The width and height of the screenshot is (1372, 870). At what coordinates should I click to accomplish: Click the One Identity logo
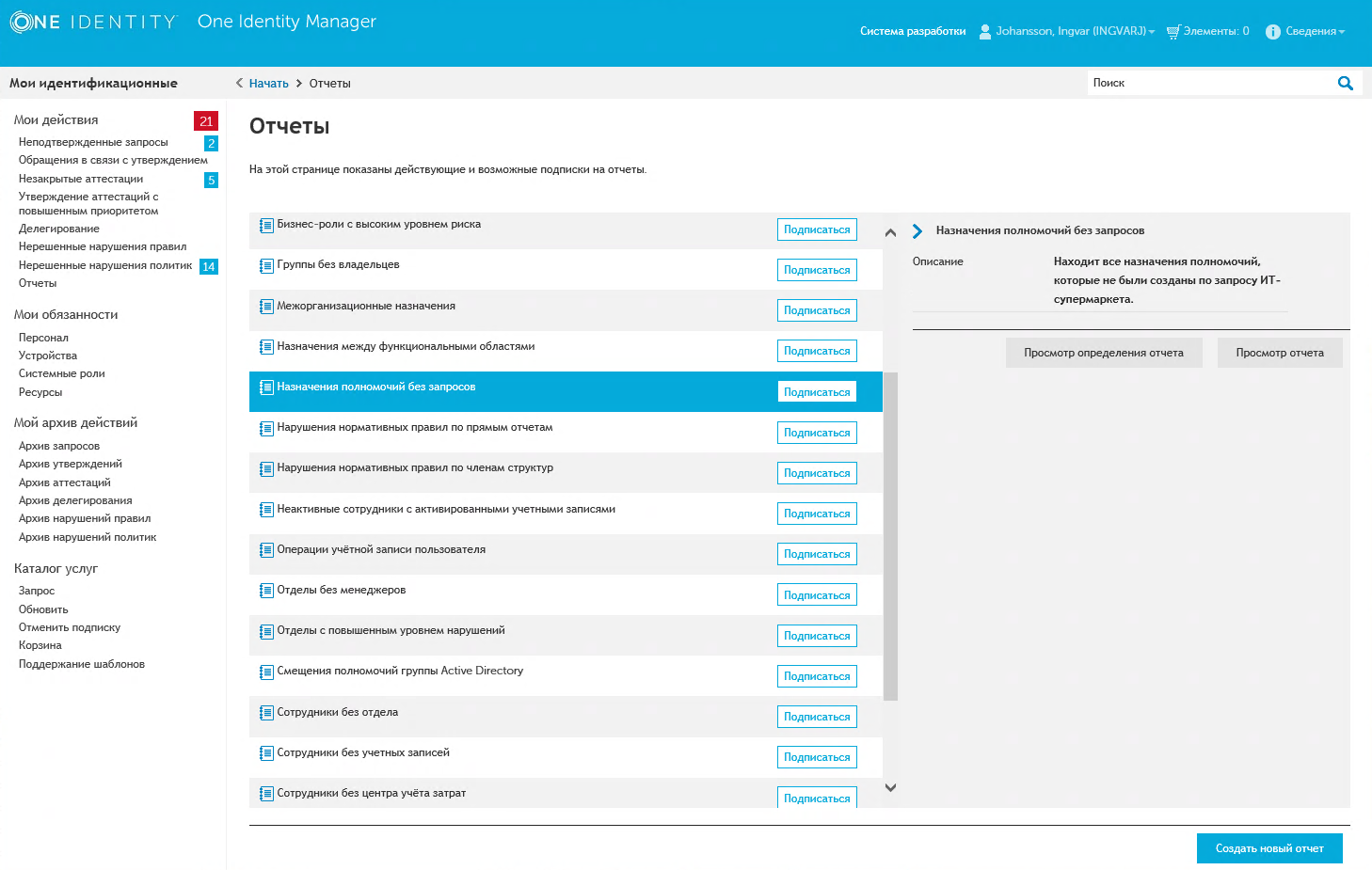pos(93,23)
